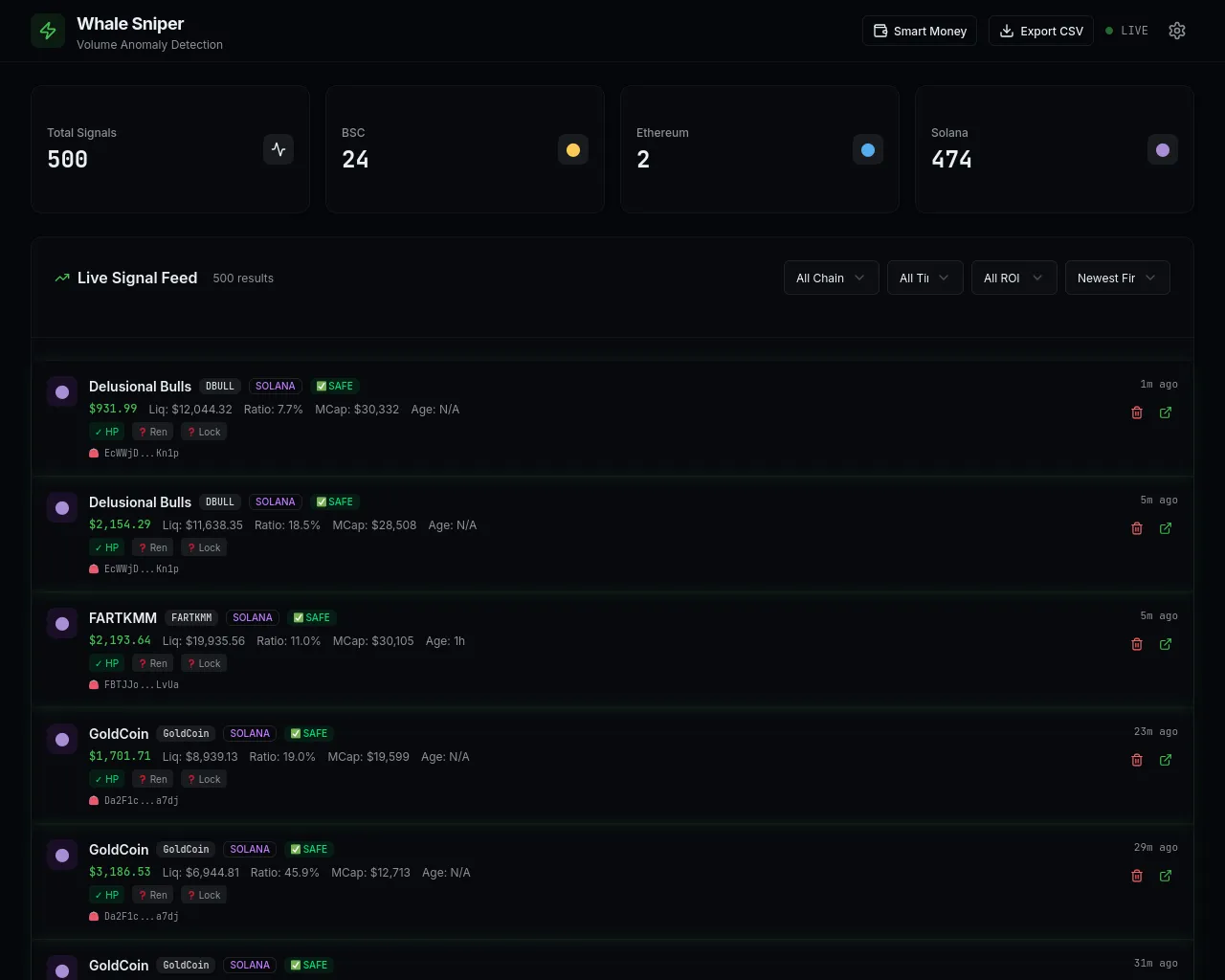Image resolution: width=1225 pixels, height=980 pixels.
Task: Select the Solana 474 stats card
Action: pyautogui.click(x=1055, y=149)
